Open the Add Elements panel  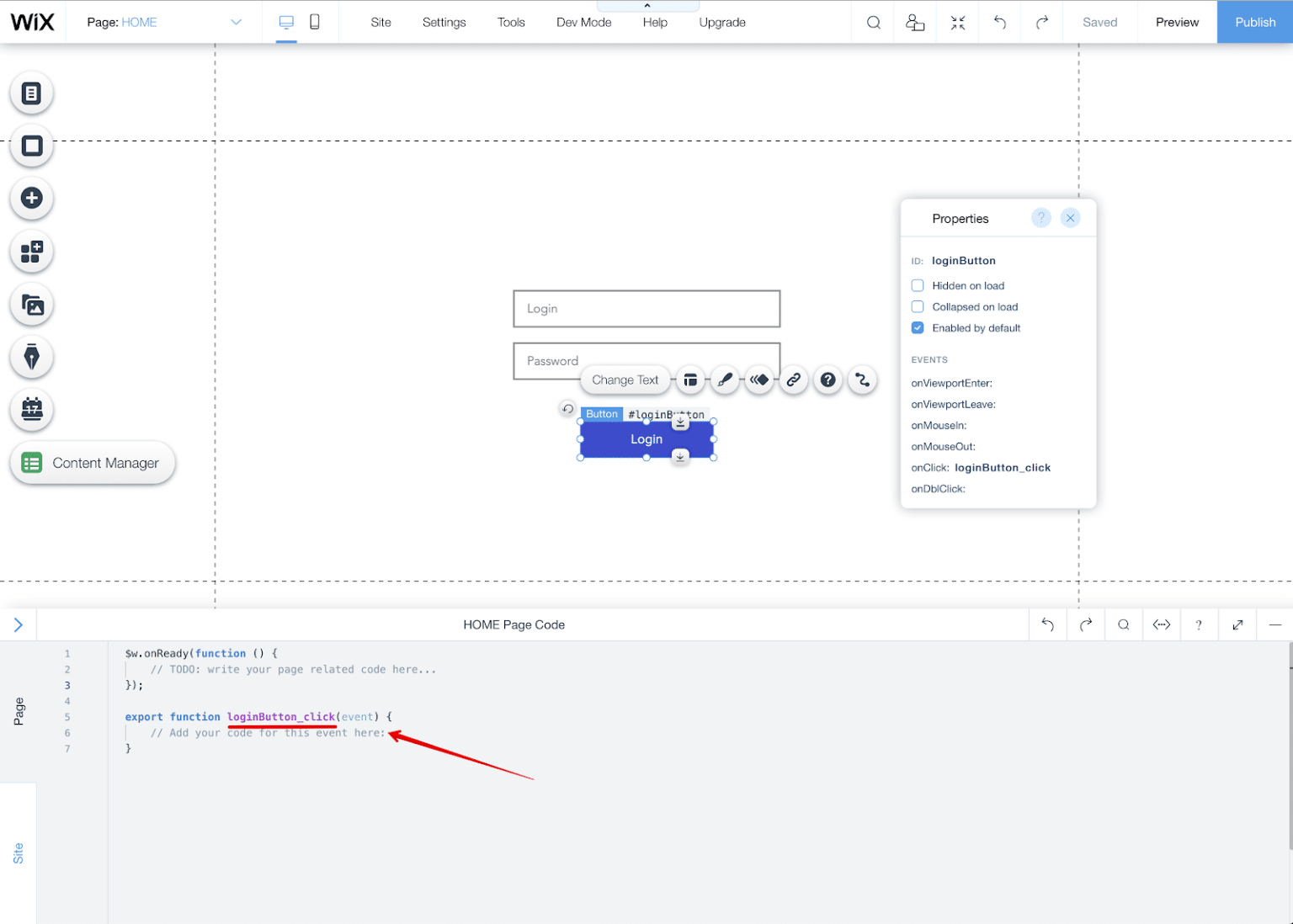click(31, 199)
